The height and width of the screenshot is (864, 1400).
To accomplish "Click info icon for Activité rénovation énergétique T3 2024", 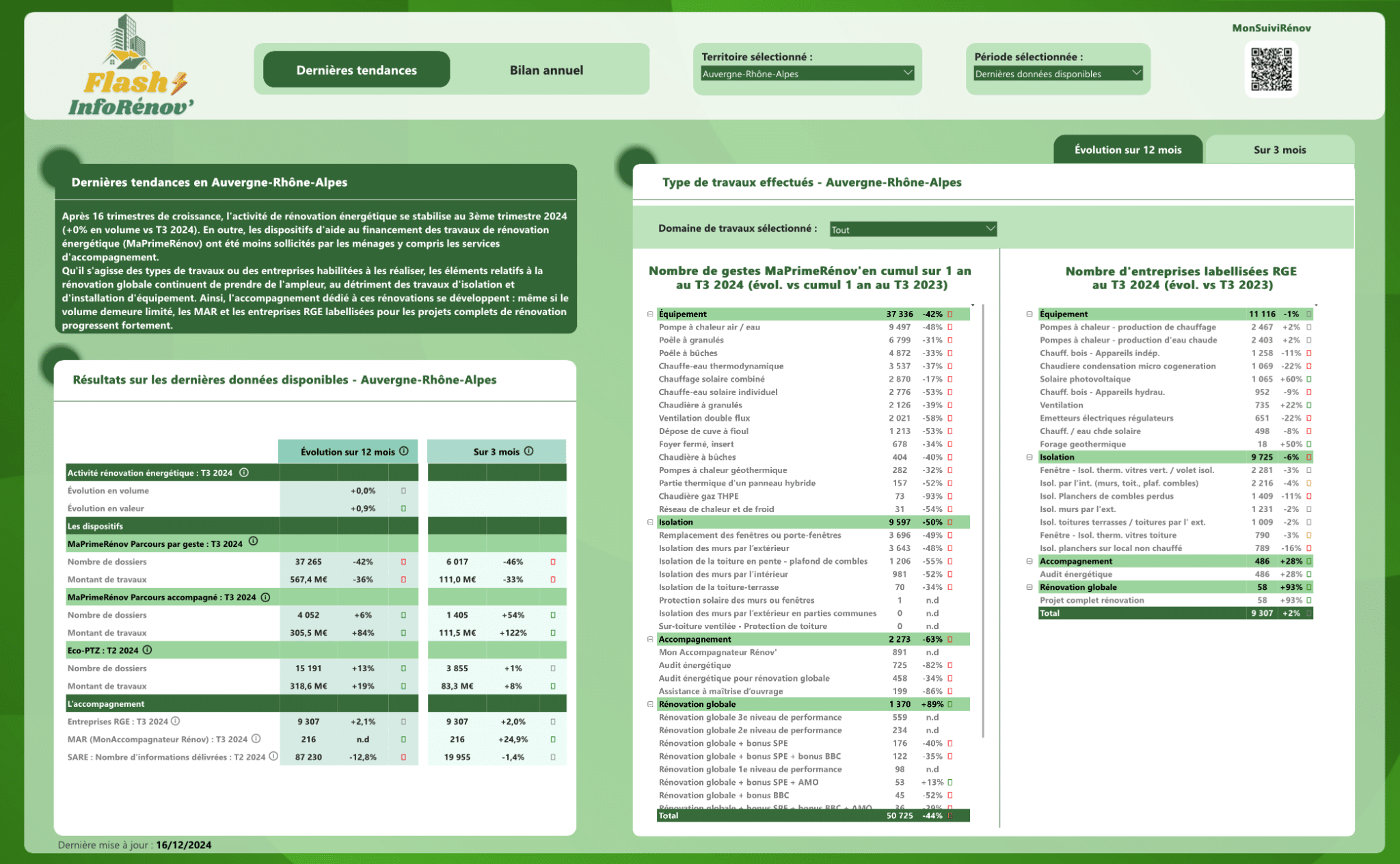I will tap(244, 472).
